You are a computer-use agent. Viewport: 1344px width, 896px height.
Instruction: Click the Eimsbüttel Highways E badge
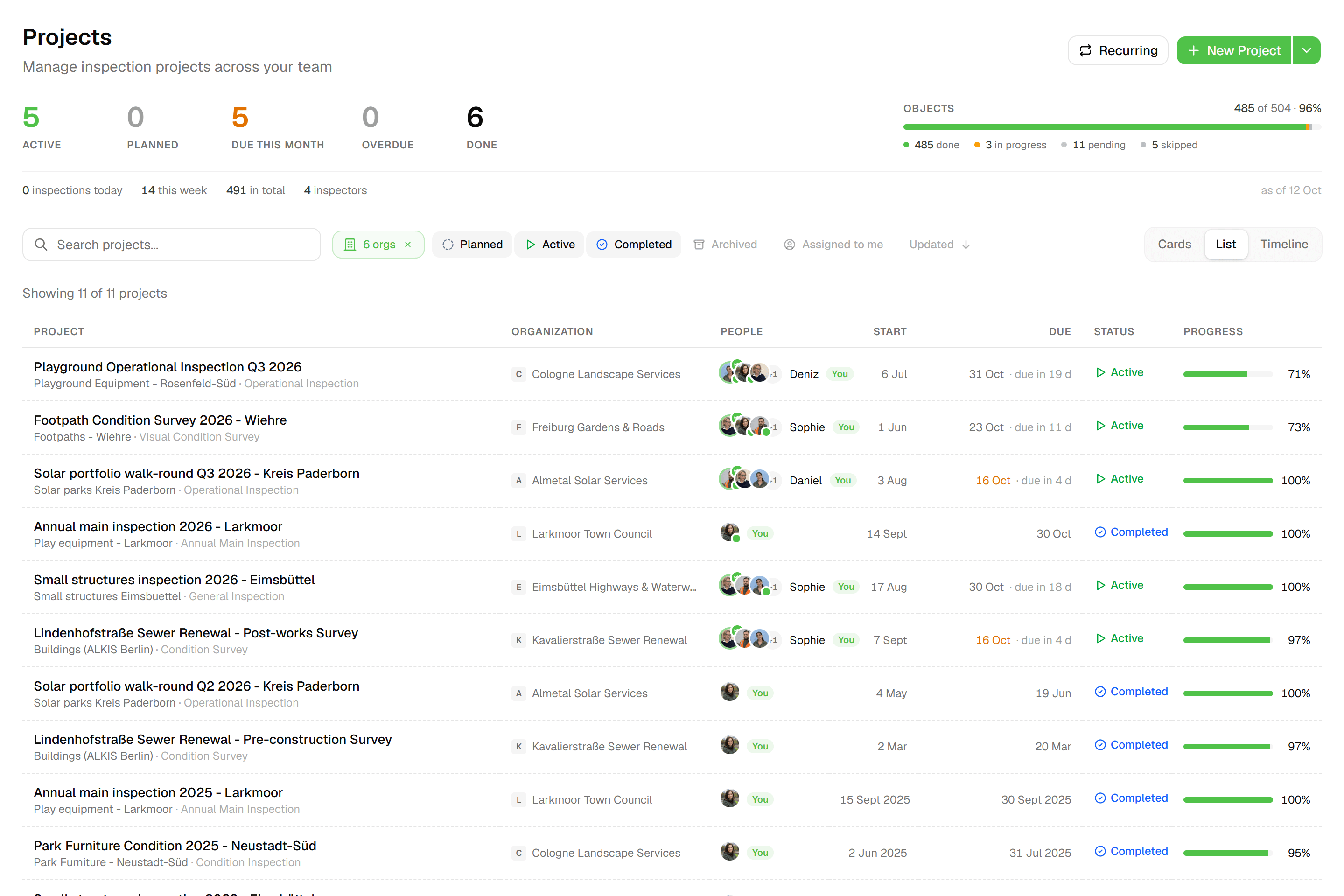pos(518,587)
